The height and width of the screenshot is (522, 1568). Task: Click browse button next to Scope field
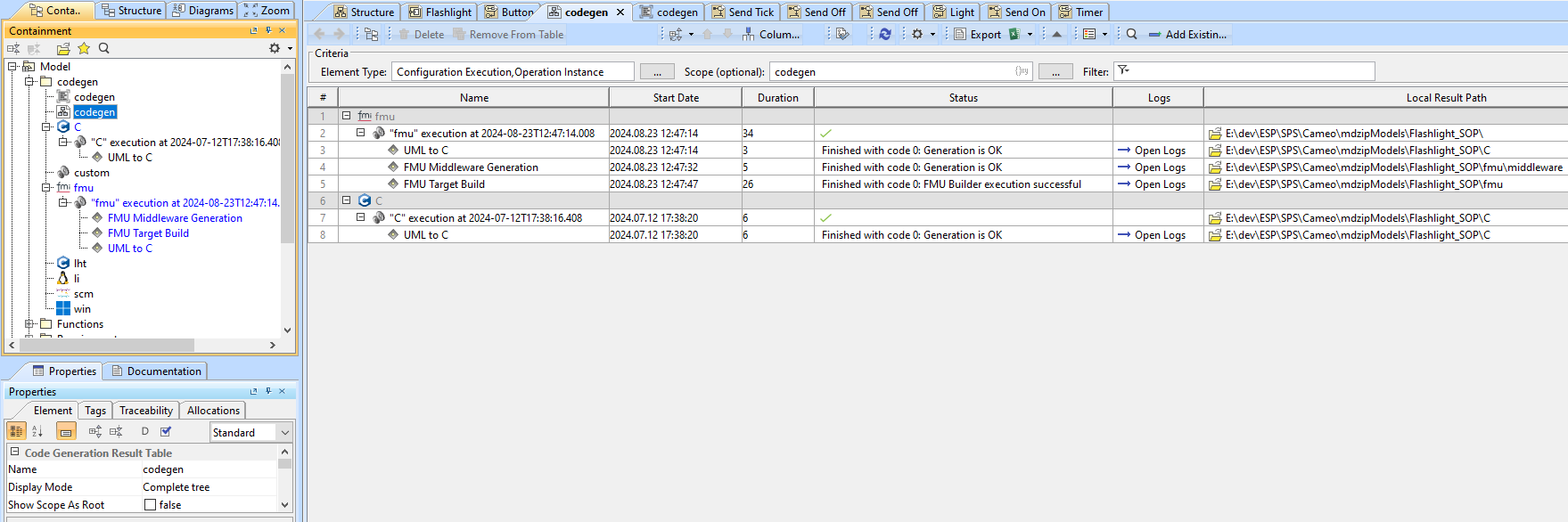point(1055,71)
